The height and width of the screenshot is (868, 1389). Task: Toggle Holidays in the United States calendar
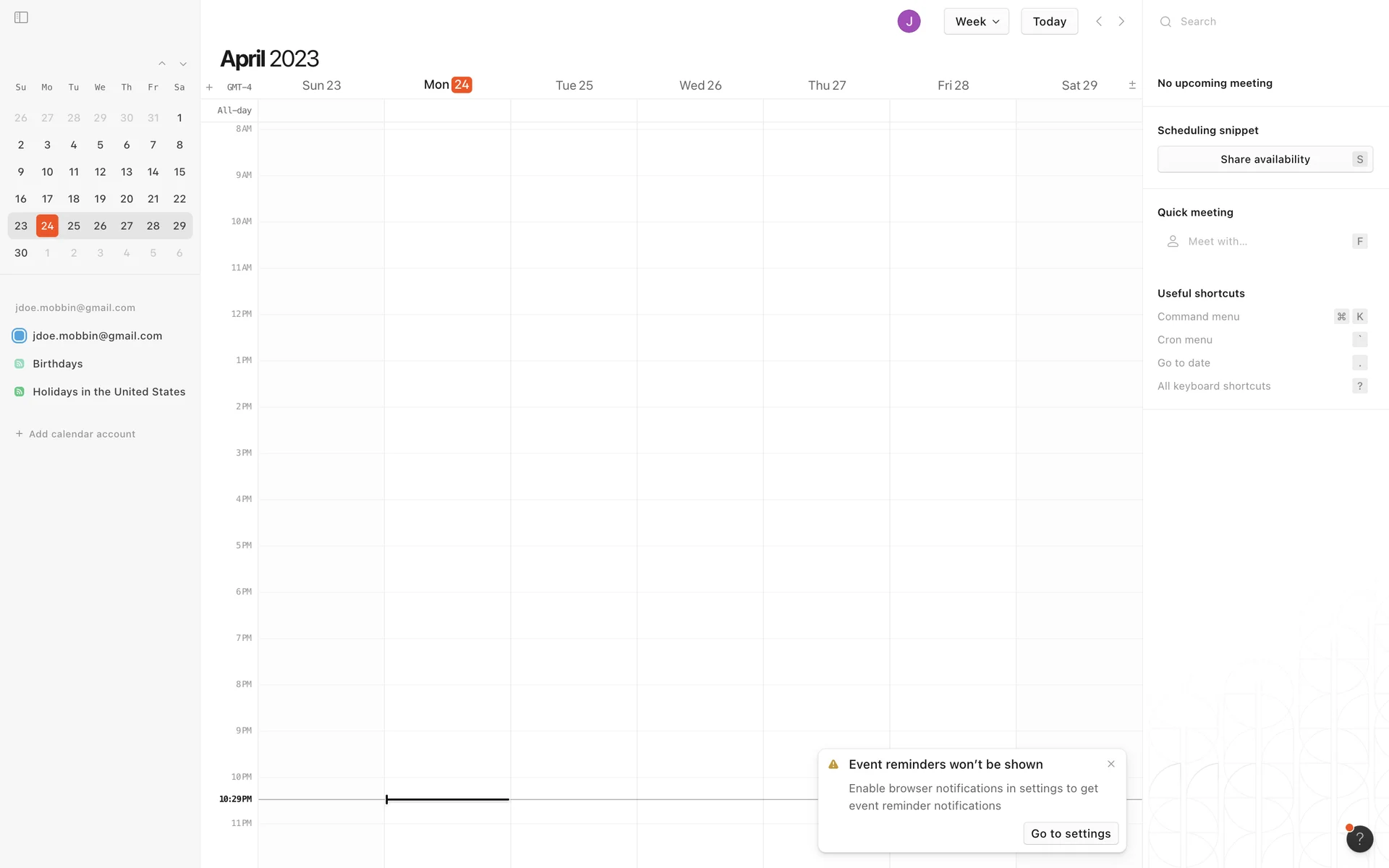20,392
